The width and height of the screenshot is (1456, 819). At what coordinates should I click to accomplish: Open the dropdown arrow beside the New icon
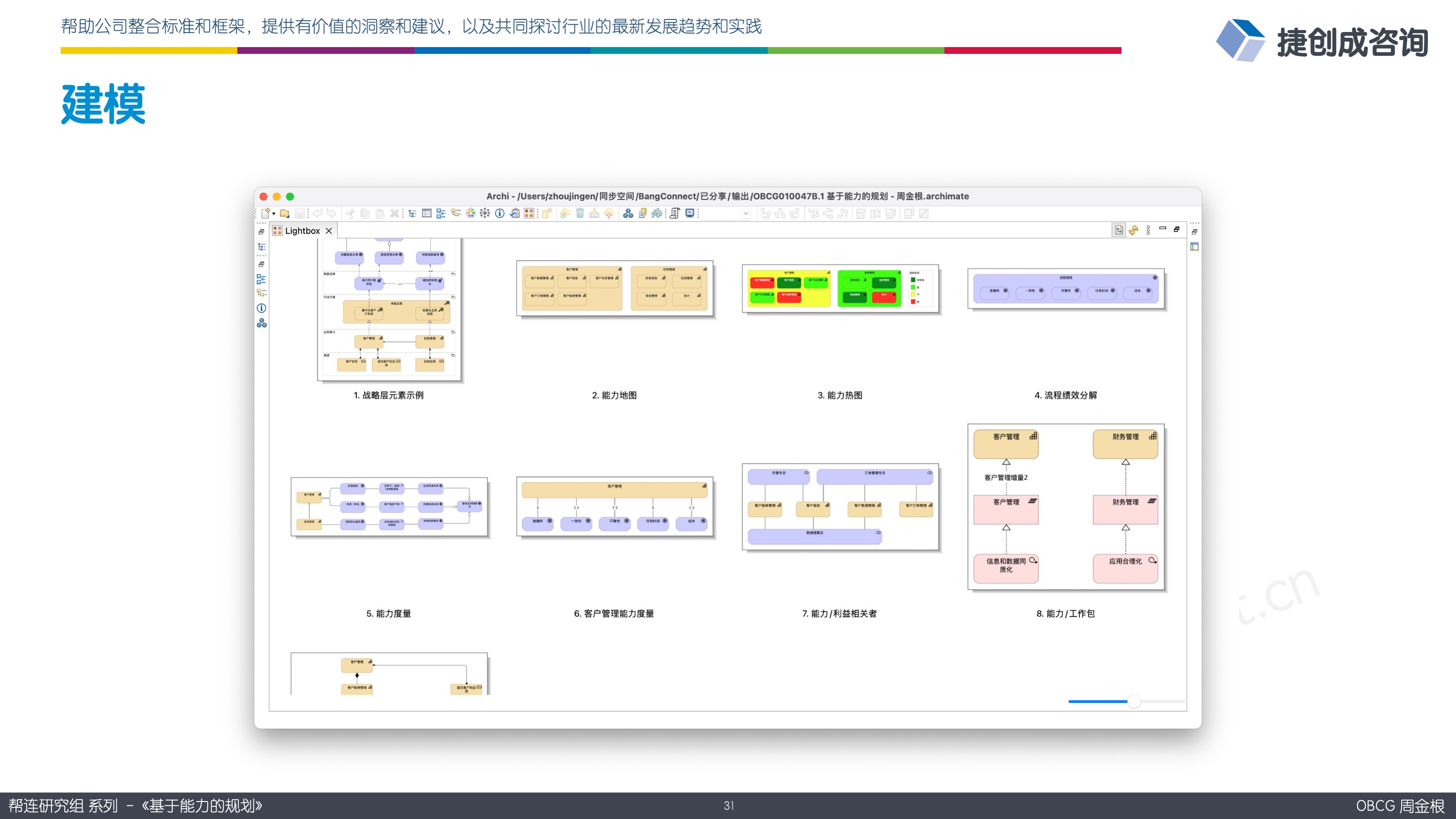click(x=273, y=214)
